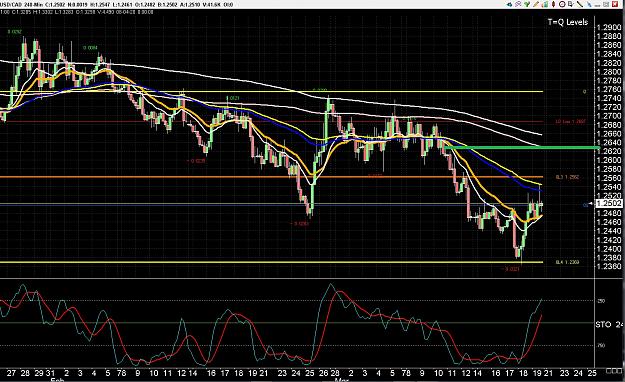
Task: Select the upper yellow horizontal line near 1.2760
Action: click(x=271, y=91)
